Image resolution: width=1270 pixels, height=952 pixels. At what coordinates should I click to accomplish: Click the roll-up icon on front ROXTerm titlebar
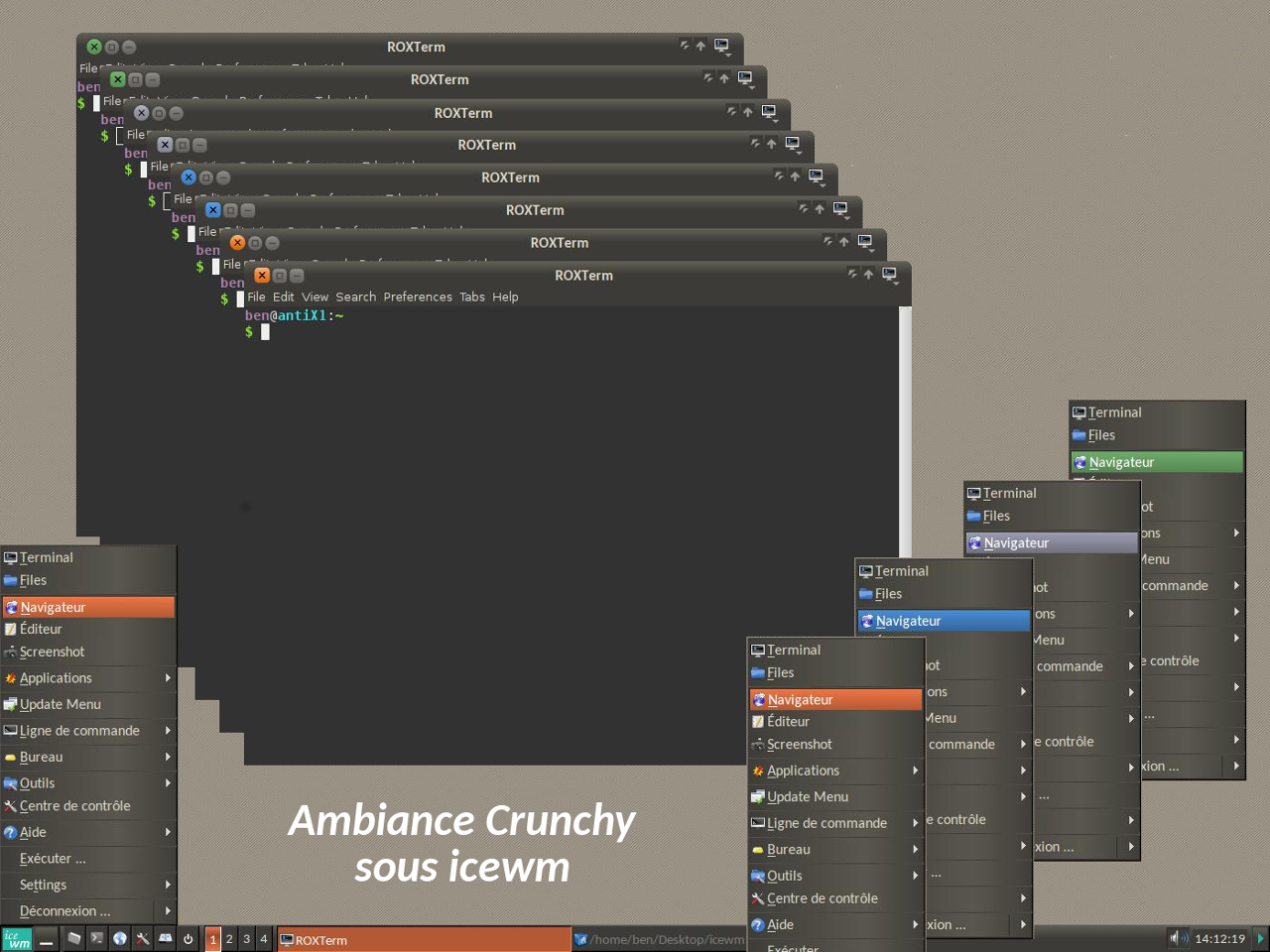point(852,274)
